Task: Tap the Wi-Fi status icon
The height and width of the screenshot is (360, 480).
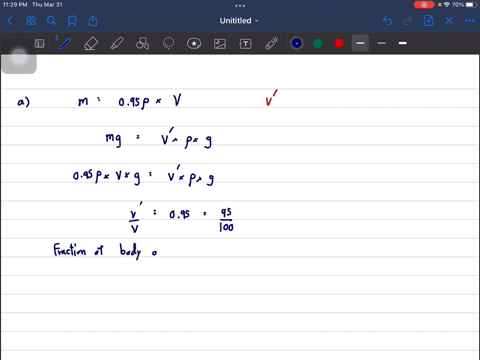Action: click(447, 5)
